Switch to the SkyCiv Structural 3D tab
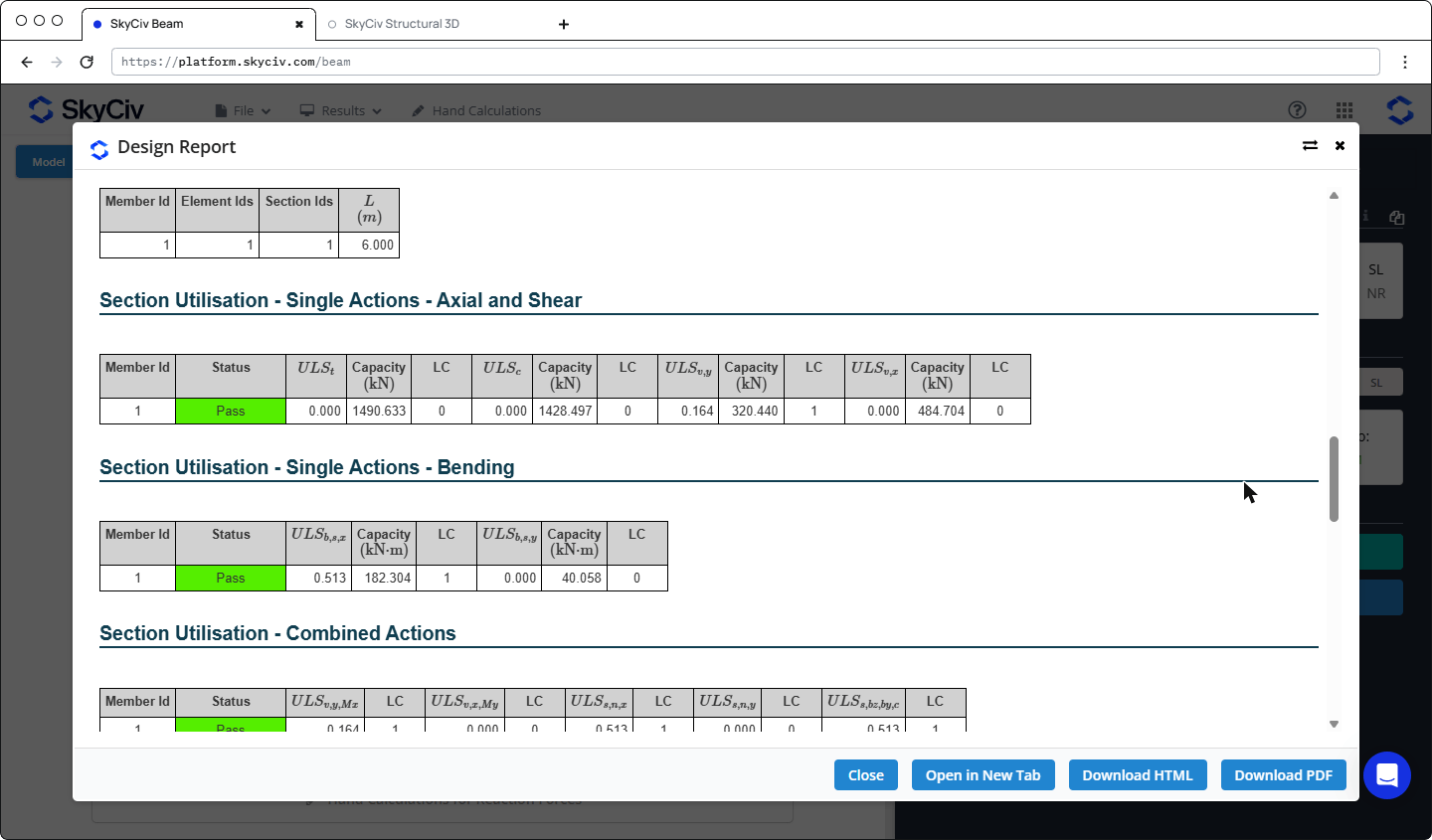Viewport: 1432px width, 840px height. click(402, 24)
